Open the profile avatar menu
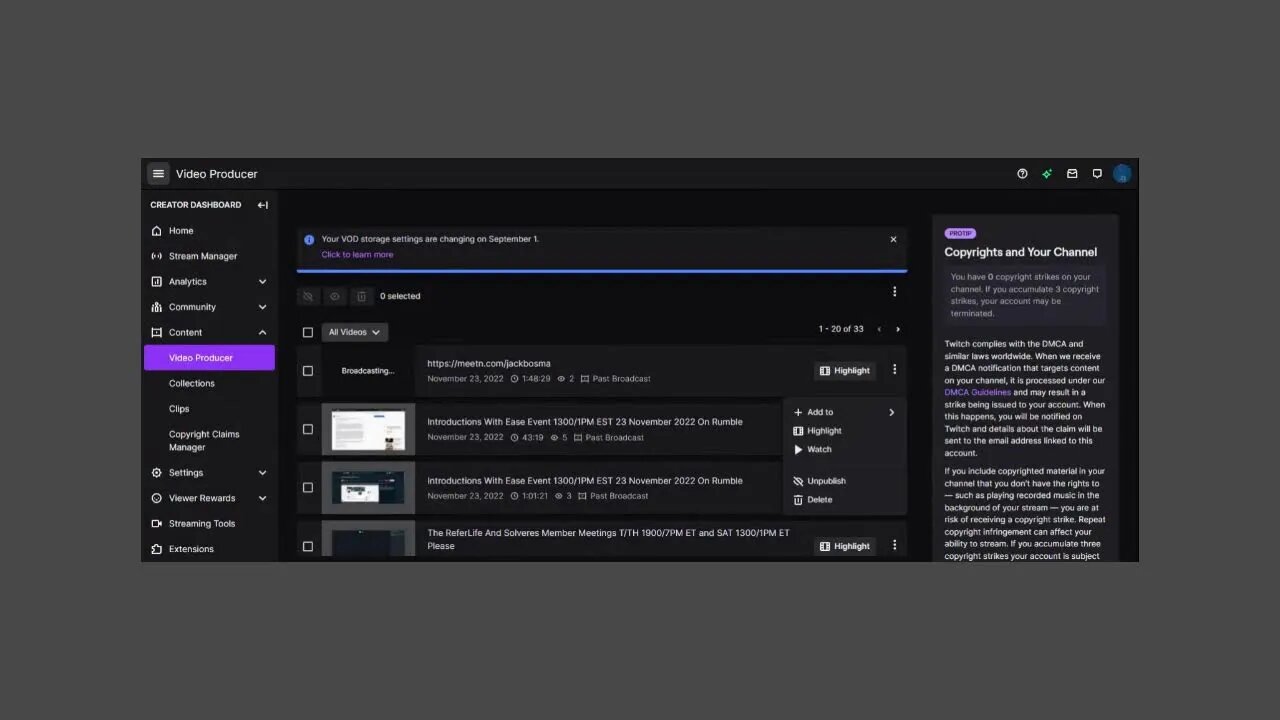The width and height of the screenshot is (1280, 720). [x=1122, y=174]
